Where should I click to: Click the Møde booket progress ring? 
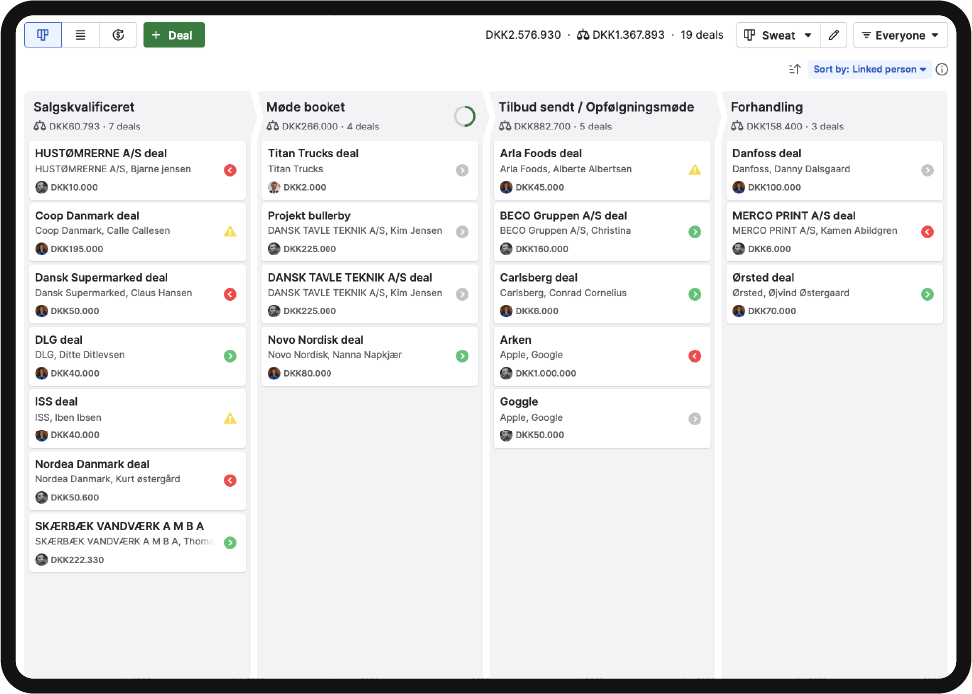tap(464, 116)
